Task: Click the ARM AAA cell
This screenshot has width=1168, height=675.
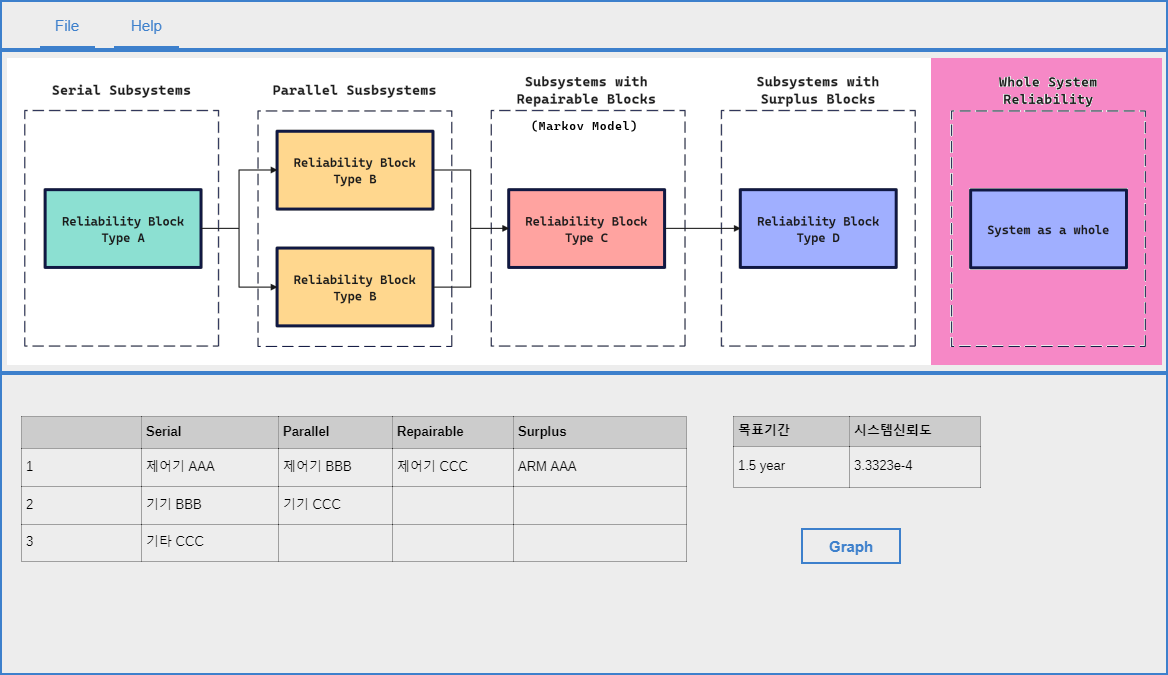Action: (599, 467)
